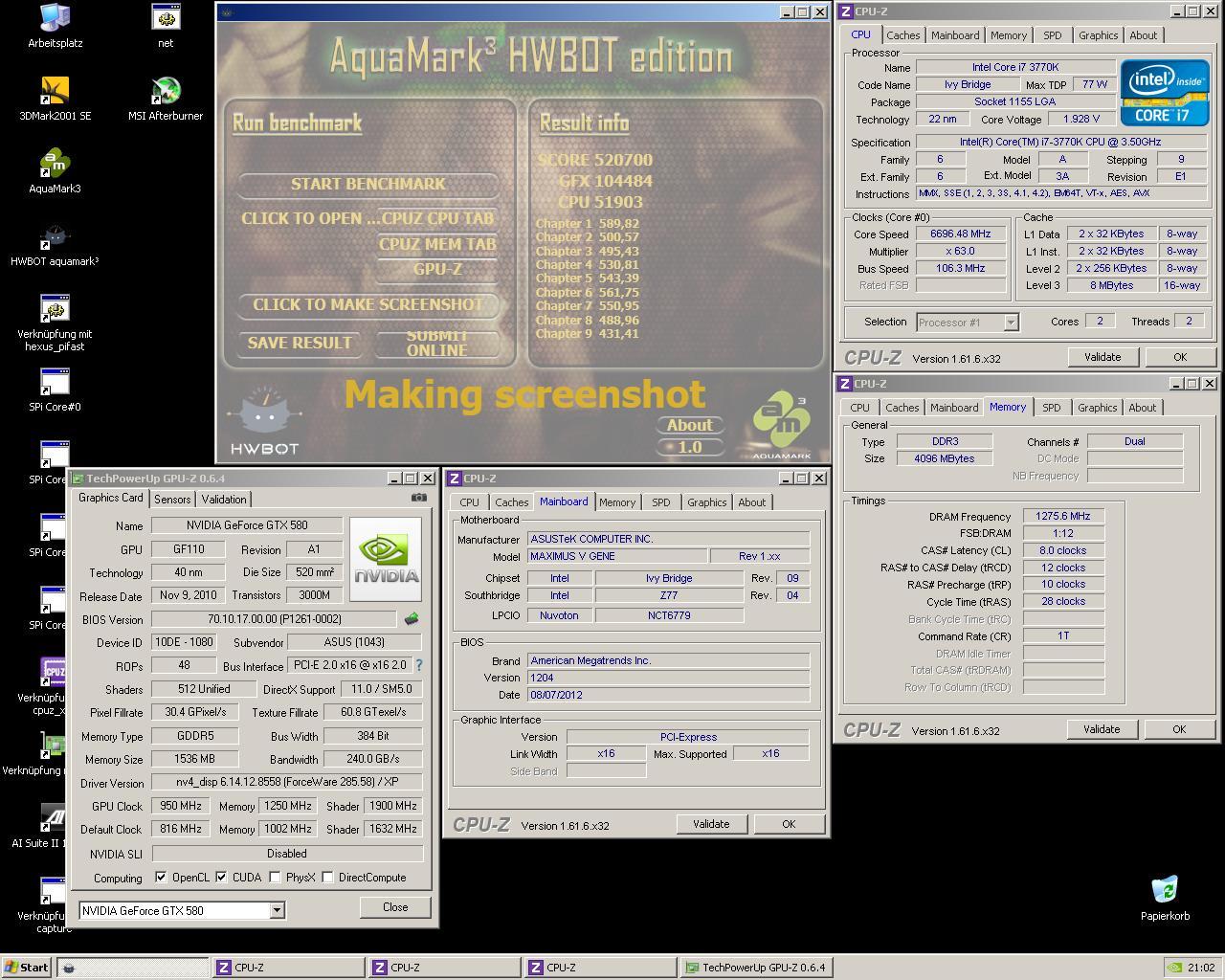Click OK in Memory CPU-Z window
Screen dimensions: 1225x980
(x=1179, y=729)
